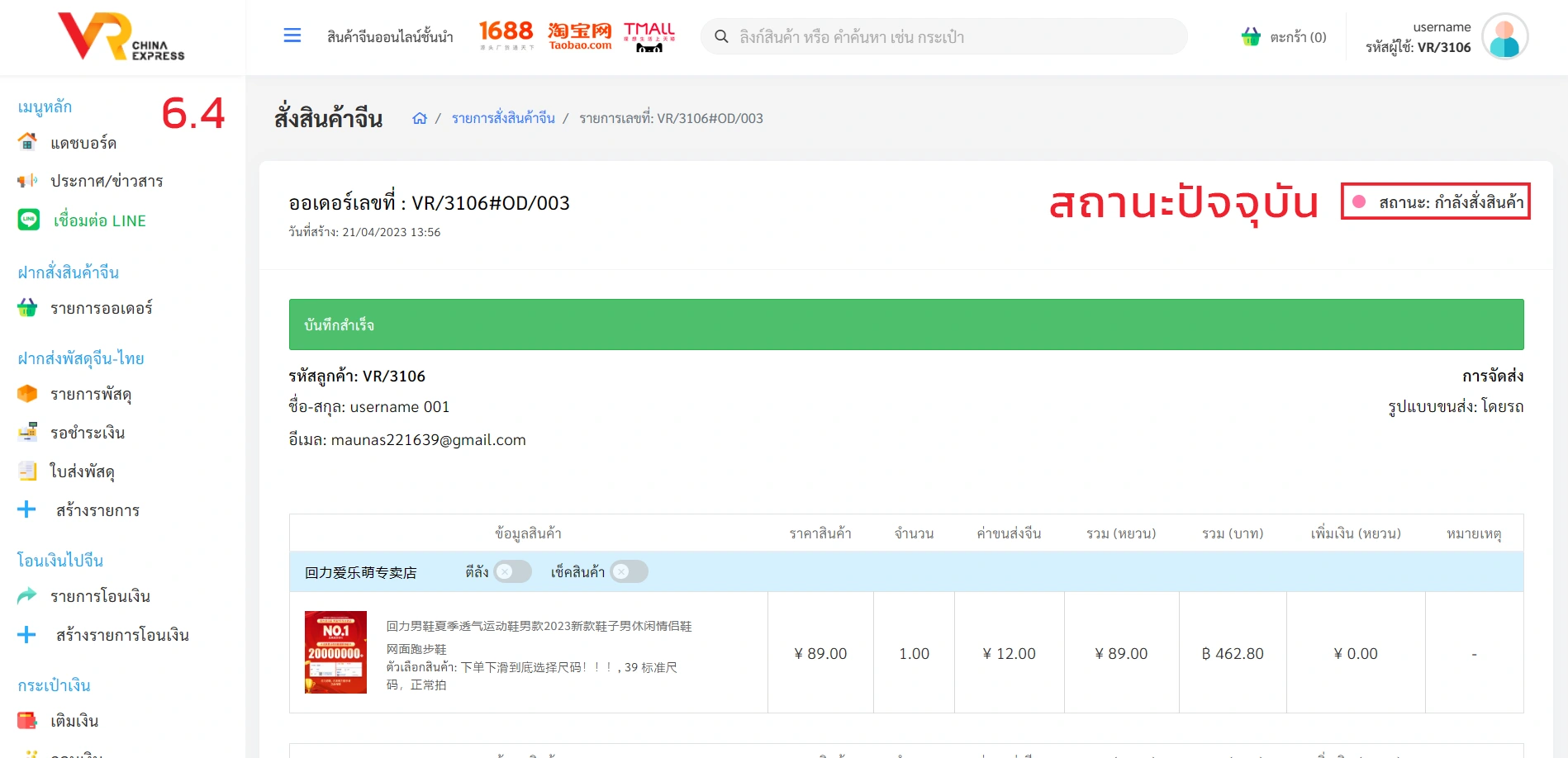Click the VR China Express logo
The width and height of the screenshot is (1568, 758).
(x=121, y=37)
